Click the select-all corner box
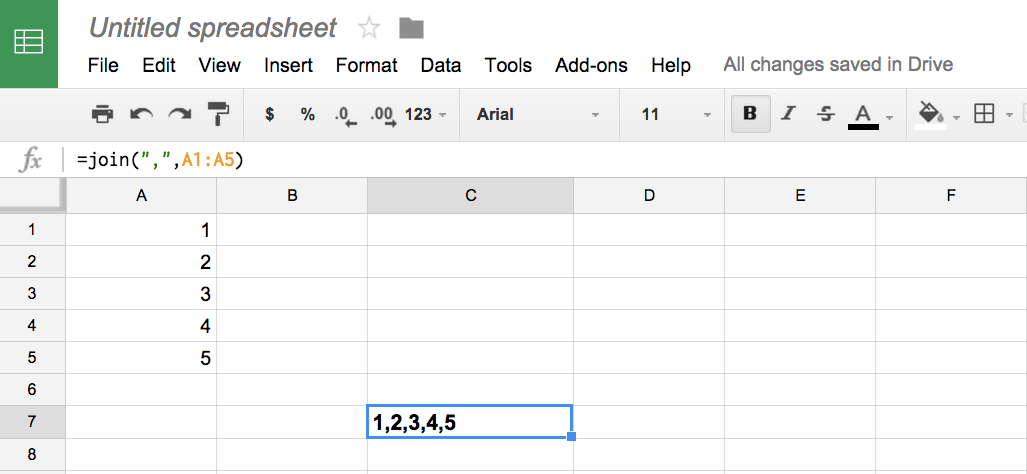1027x474 pixels. [33, 194]
